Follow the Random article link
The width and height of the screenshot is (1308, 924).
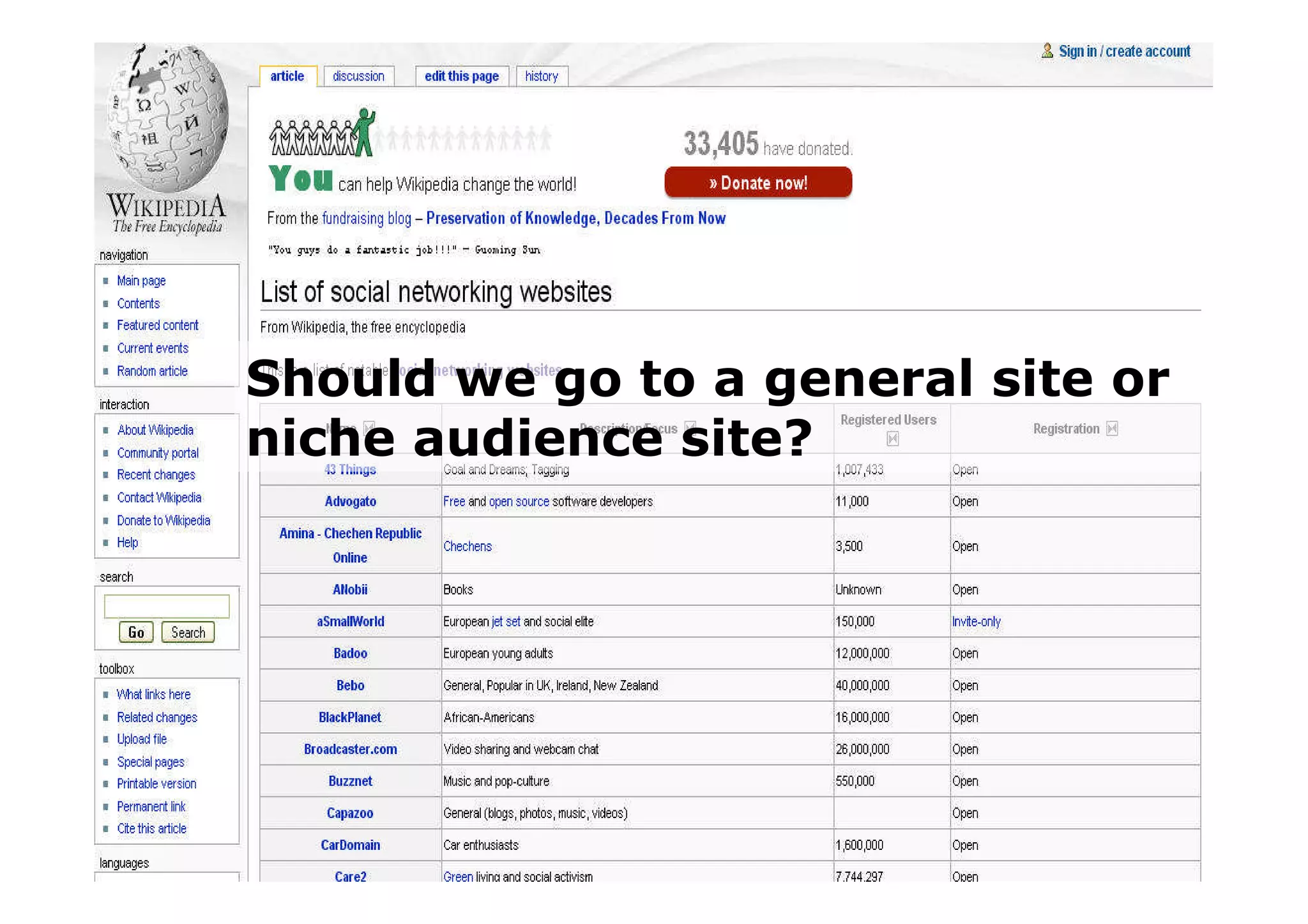pos(152,371)
